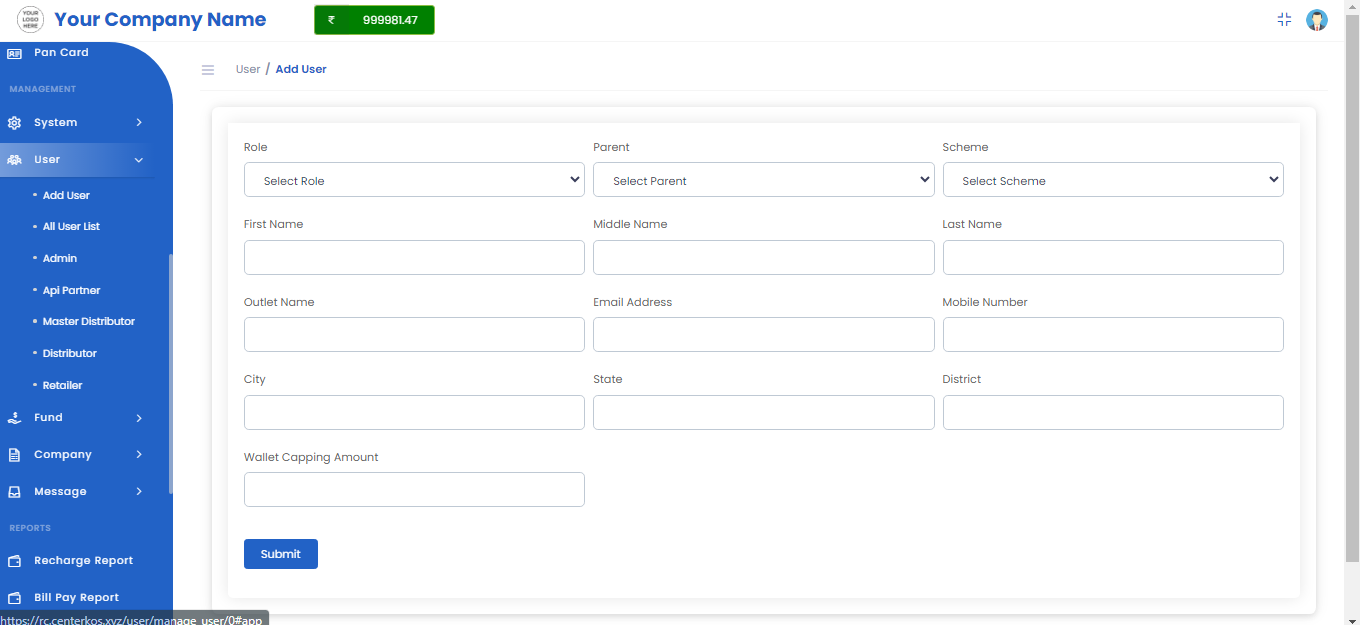The width and height of the screenshot is (1360, 625).
Task: Go to Master Distributor in sidebar
Action: 88,322
